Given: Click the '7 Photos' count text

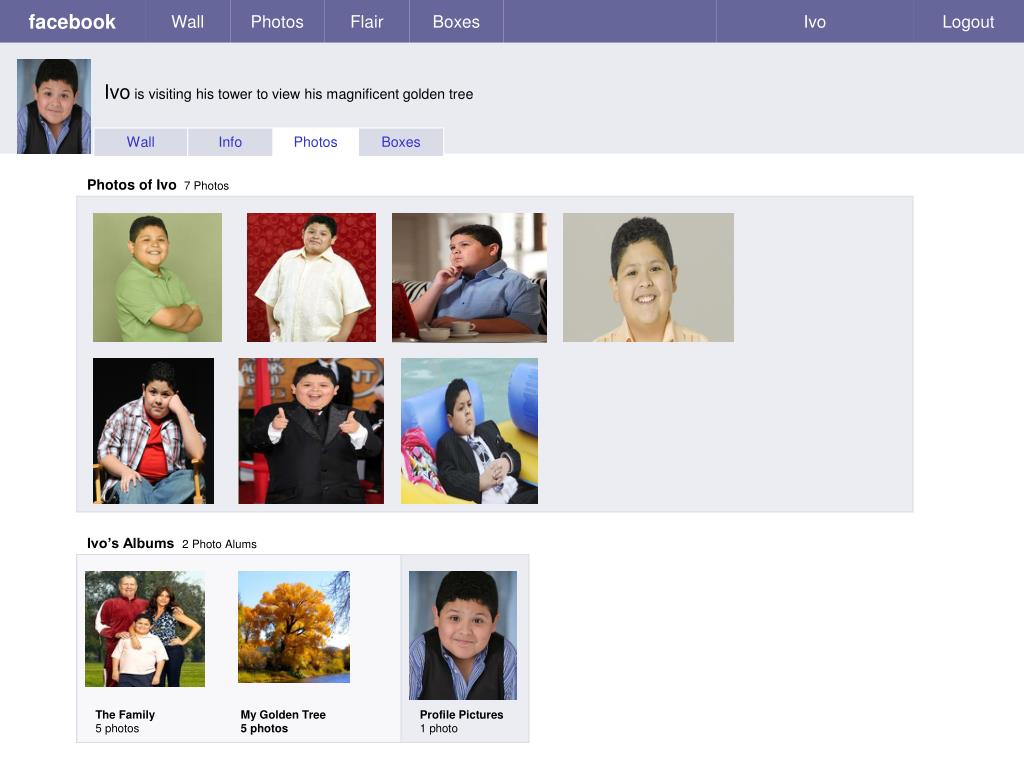Looking at the screenshot, I should tap(206, 185).
